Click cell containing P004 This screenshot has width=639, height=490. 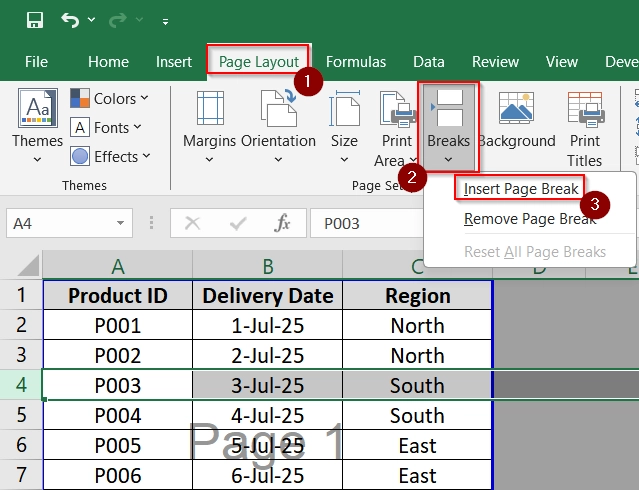pyautogui.click(x=117, y=415)
